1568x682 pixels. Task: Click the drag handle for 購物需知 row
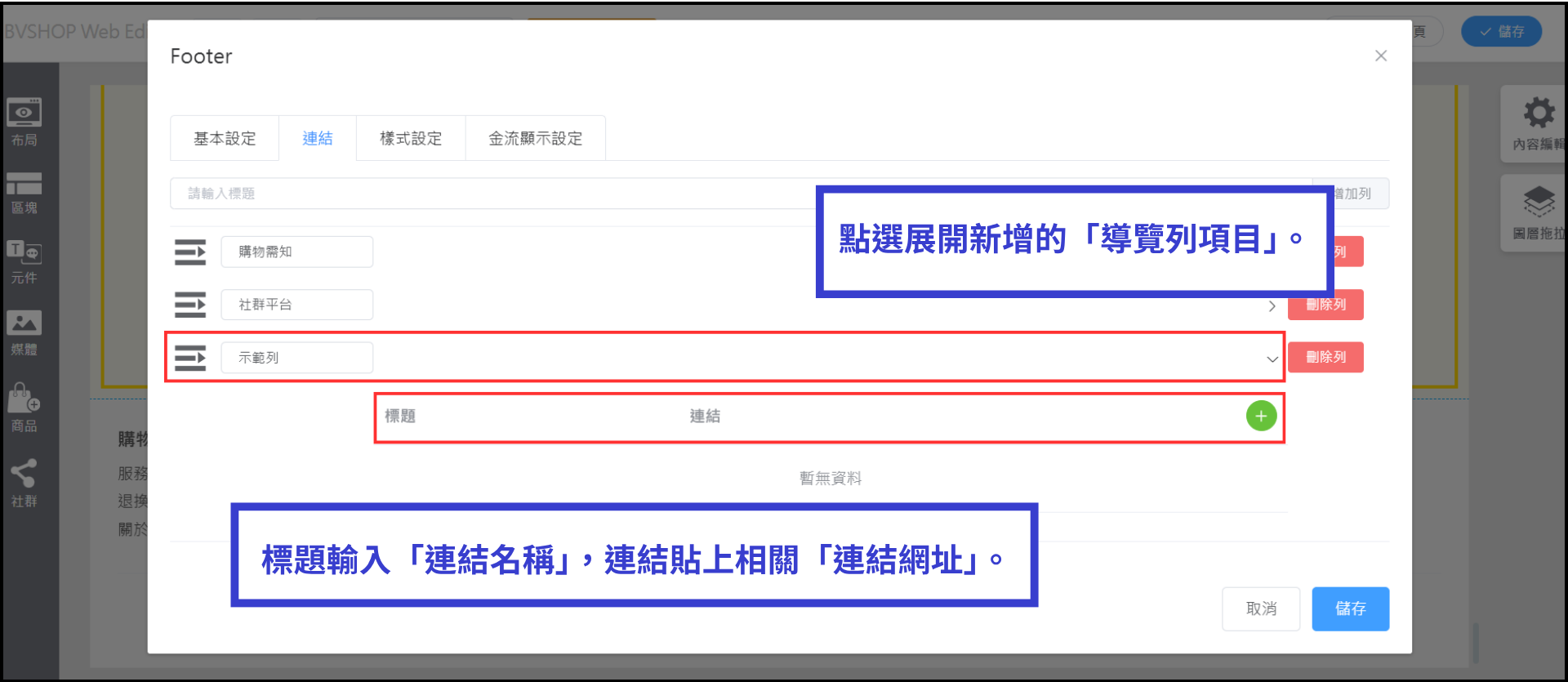190,252
